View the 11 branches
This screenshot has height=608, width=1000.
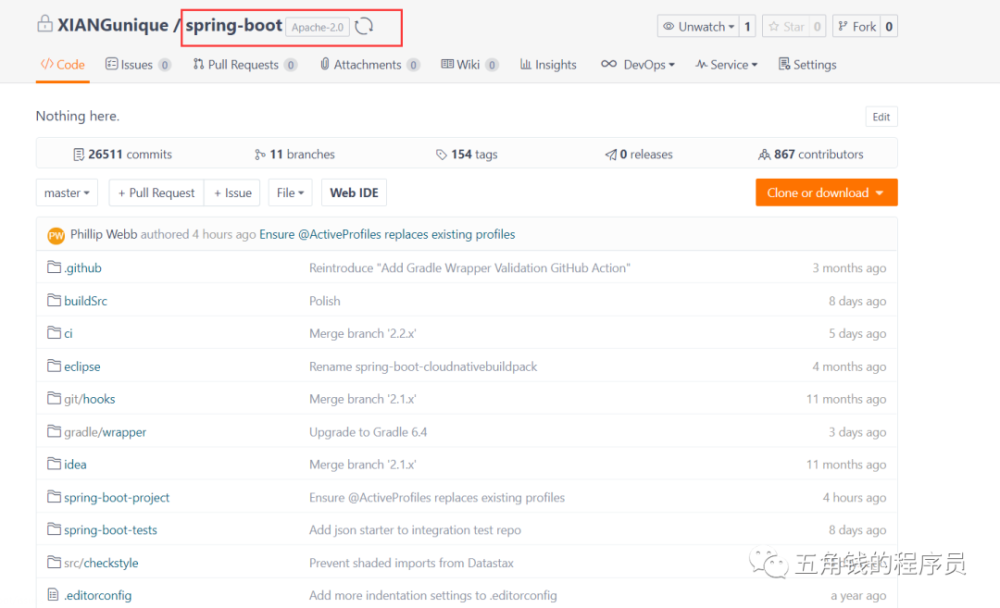coord(294,154)
